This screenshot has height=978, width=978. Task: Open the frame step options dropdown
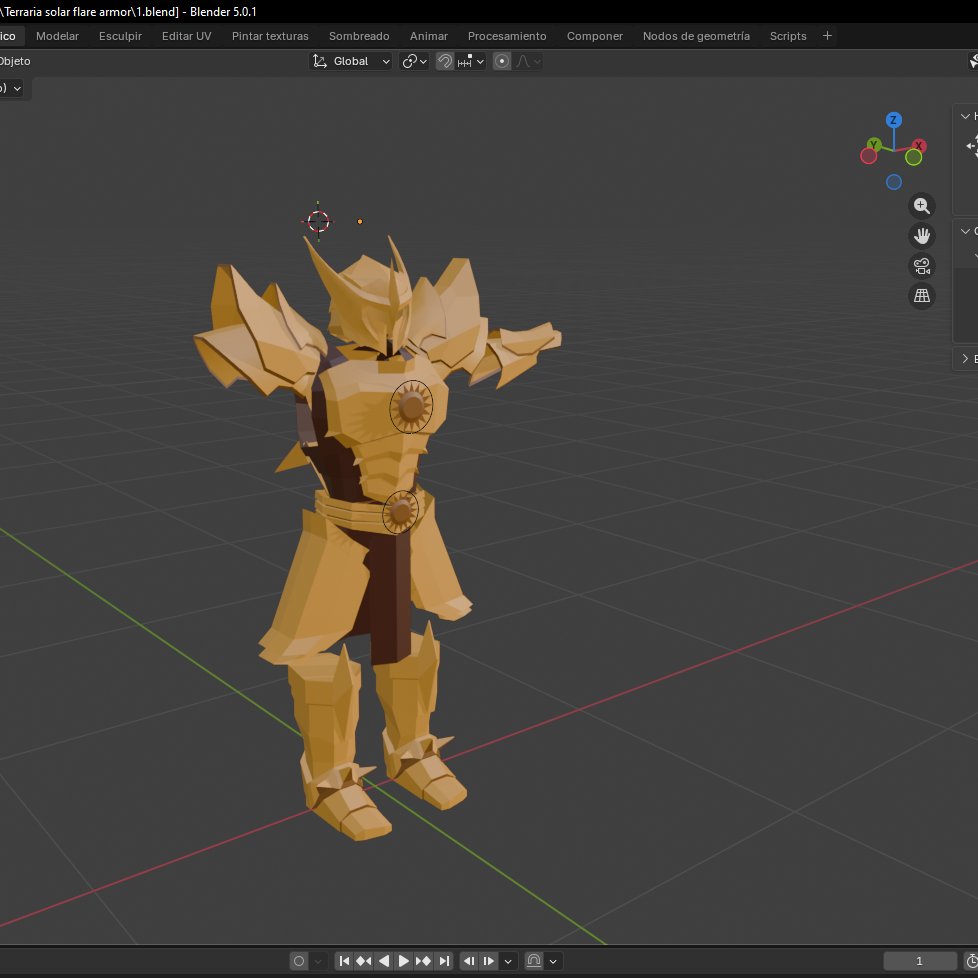pyautogui.click(x=508, y=961)
